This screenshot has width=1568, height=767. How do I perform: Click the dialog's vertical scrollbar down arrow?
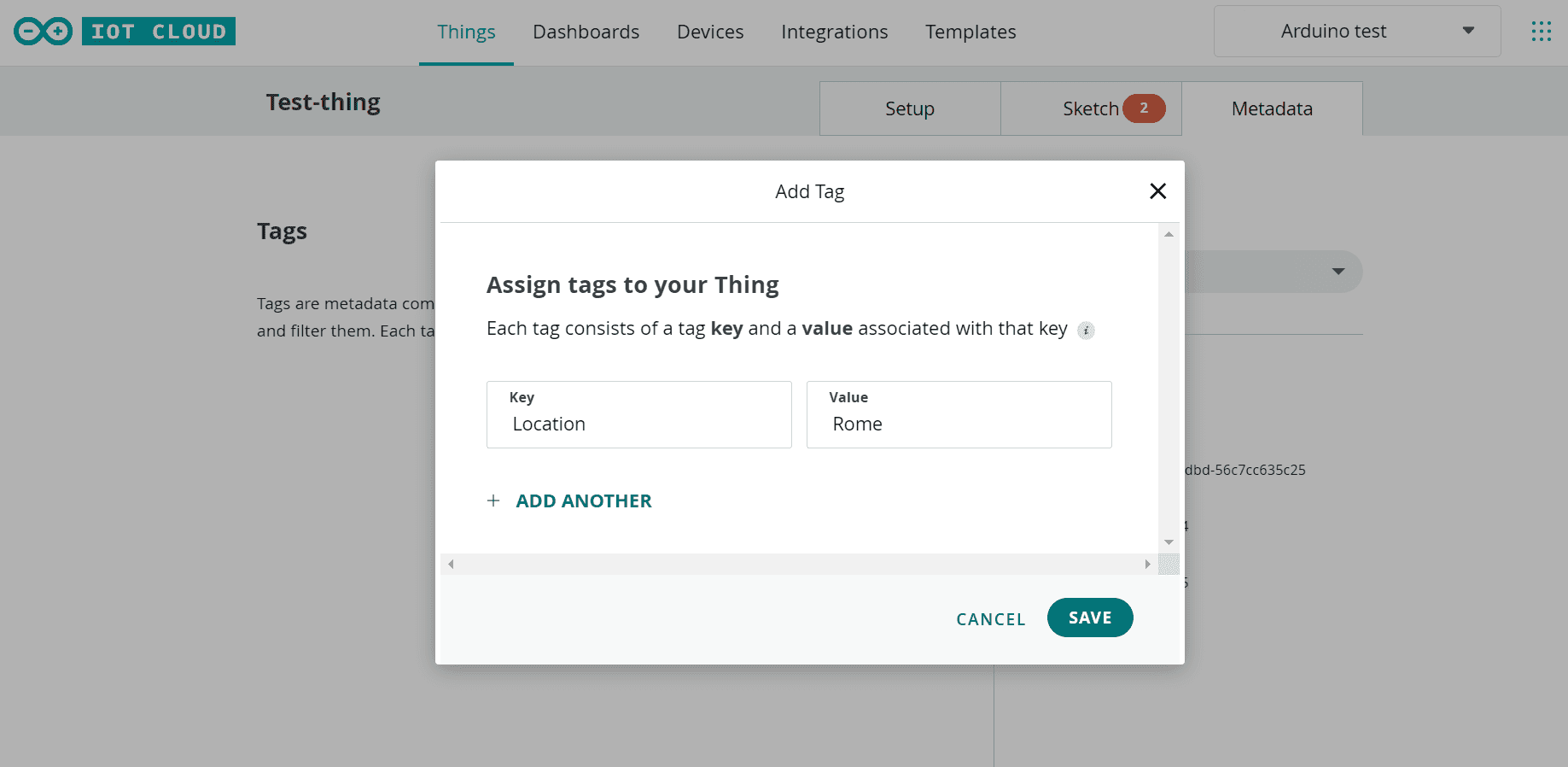click(1169, 542)
